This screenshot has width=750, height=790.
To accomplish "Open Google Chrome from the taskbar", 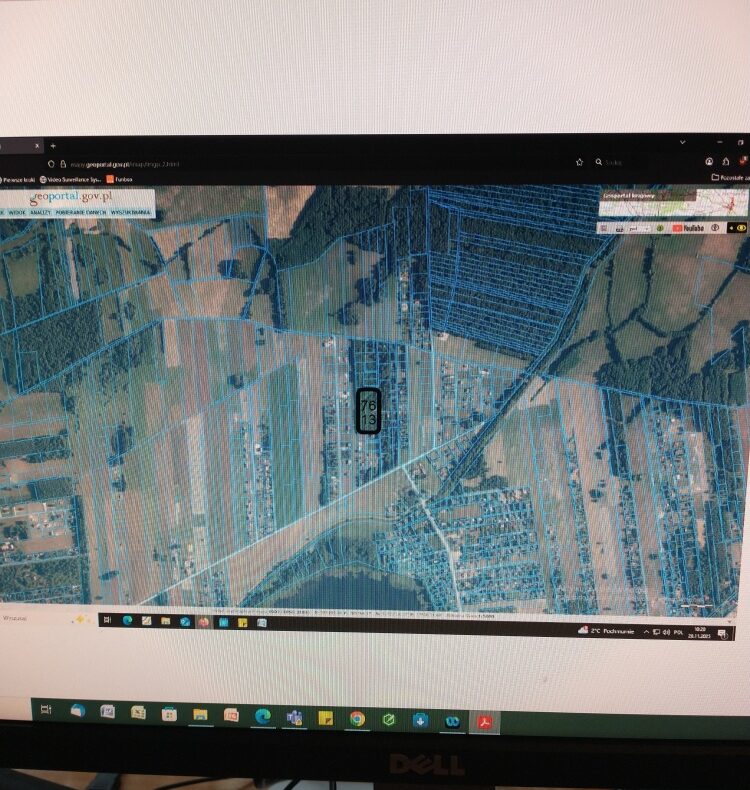I will [x=357, y=718].
